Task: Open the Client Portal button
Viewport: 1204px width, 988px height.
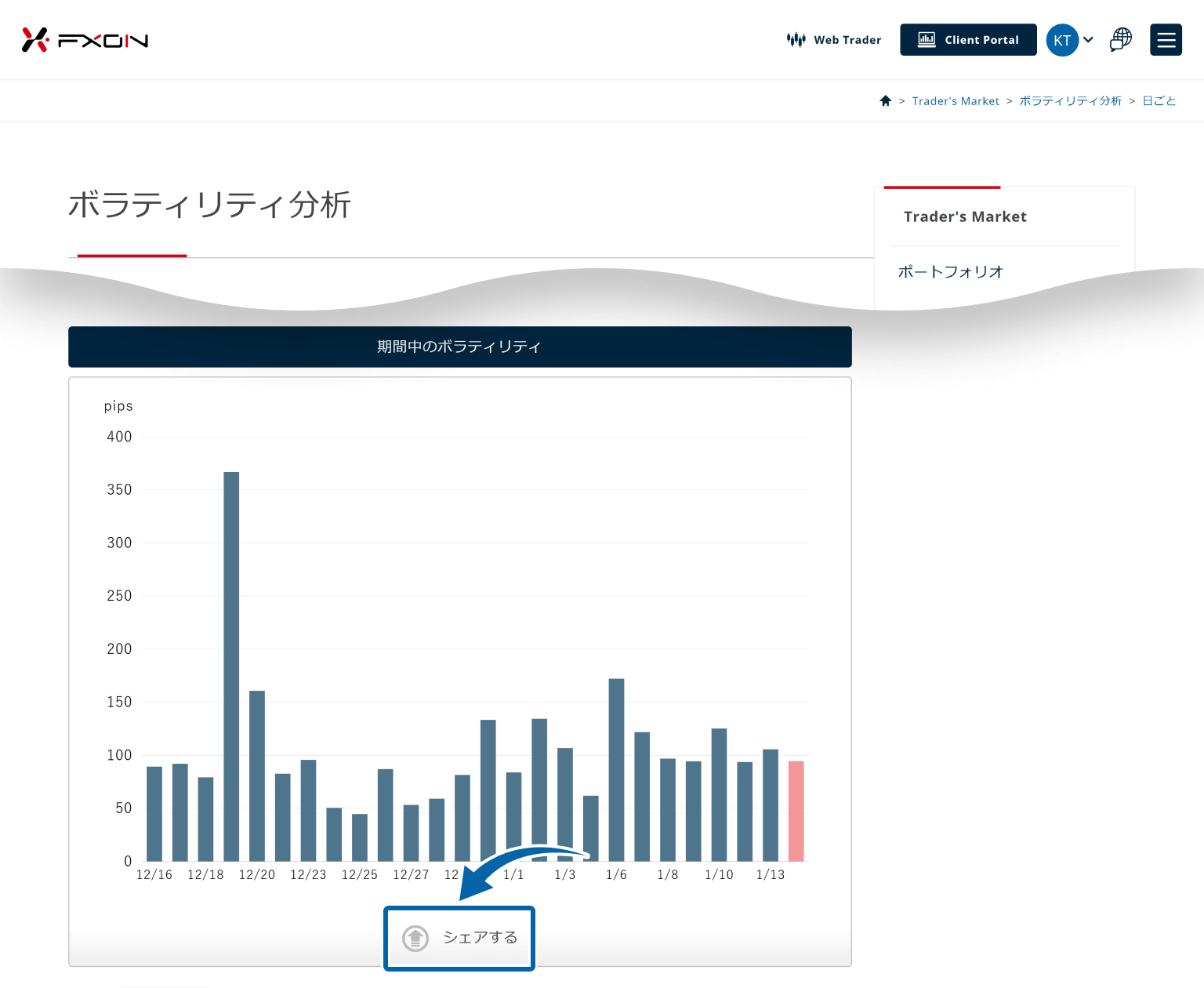Action: (968, 40)
